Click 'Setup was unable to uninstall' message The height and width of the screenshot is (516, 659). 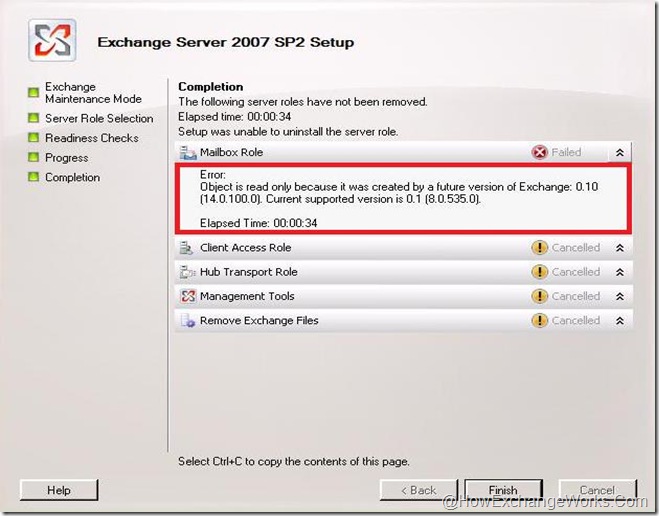pos(288,132)
